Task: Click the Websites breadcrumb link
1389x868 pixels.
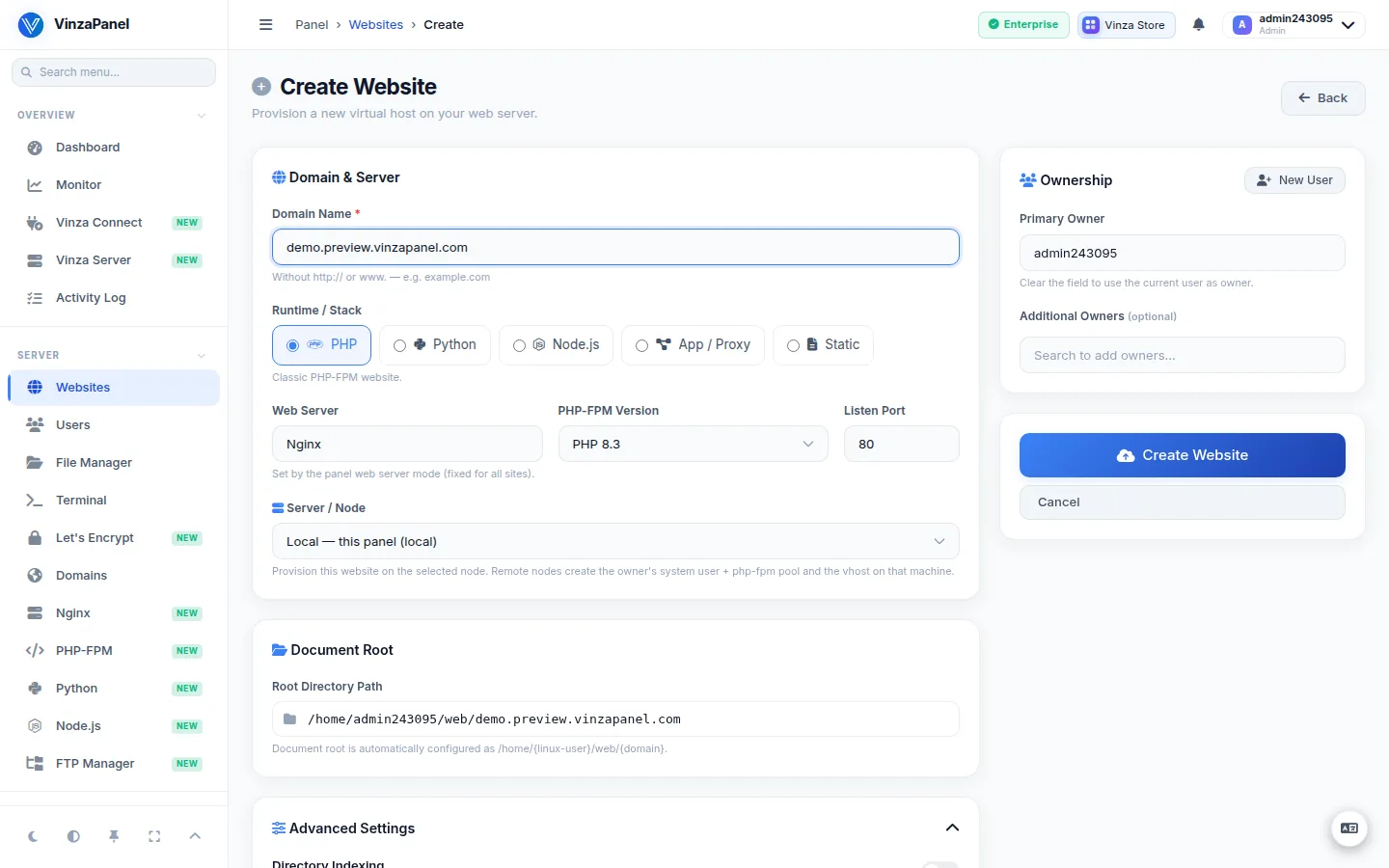Action: coord(376,25)
